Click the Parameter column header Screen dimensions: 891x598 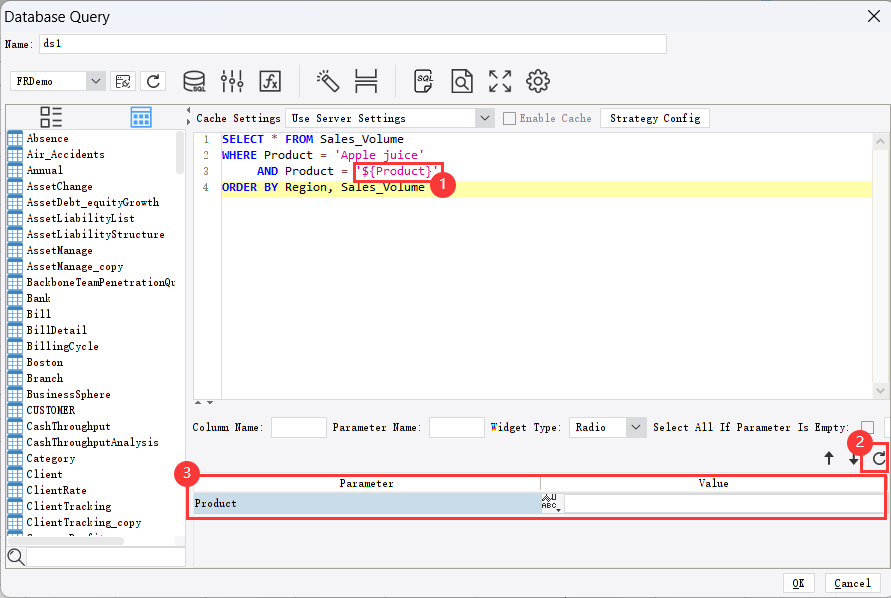click(x=367, y=484)
